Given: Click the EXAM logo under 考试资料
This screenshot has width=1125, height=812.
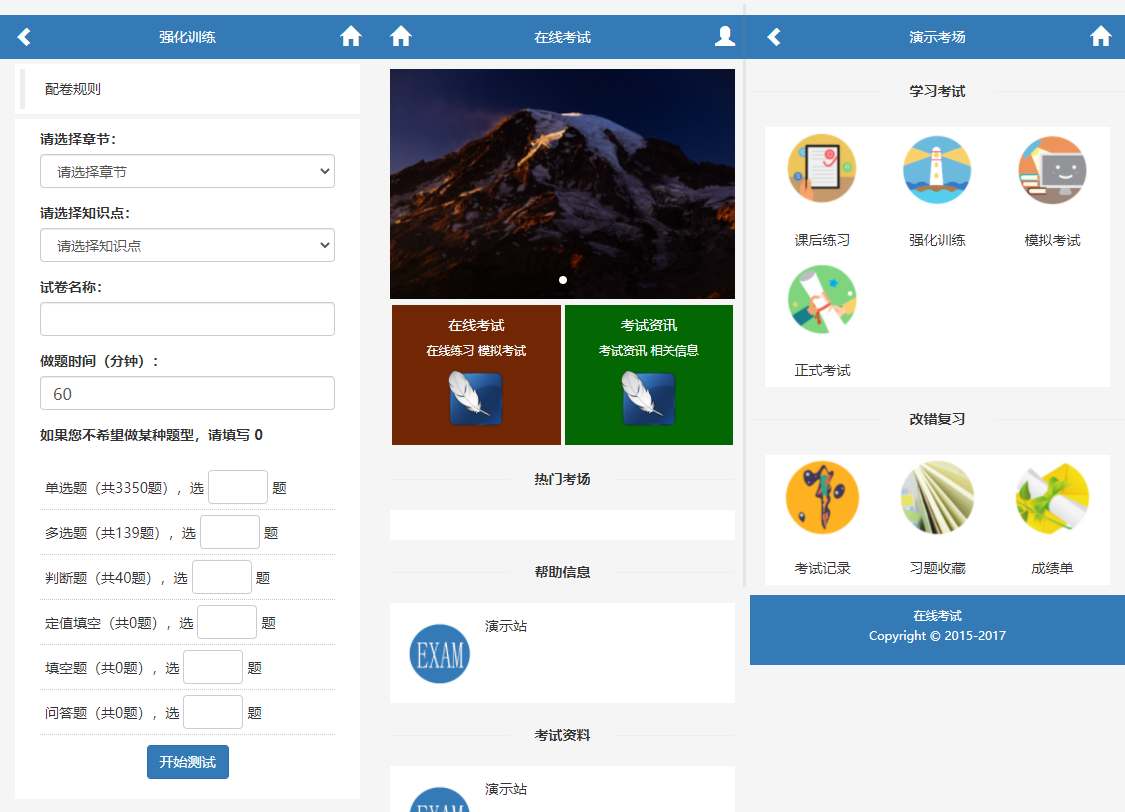Looking at the screenshot, I should [440, 800].
